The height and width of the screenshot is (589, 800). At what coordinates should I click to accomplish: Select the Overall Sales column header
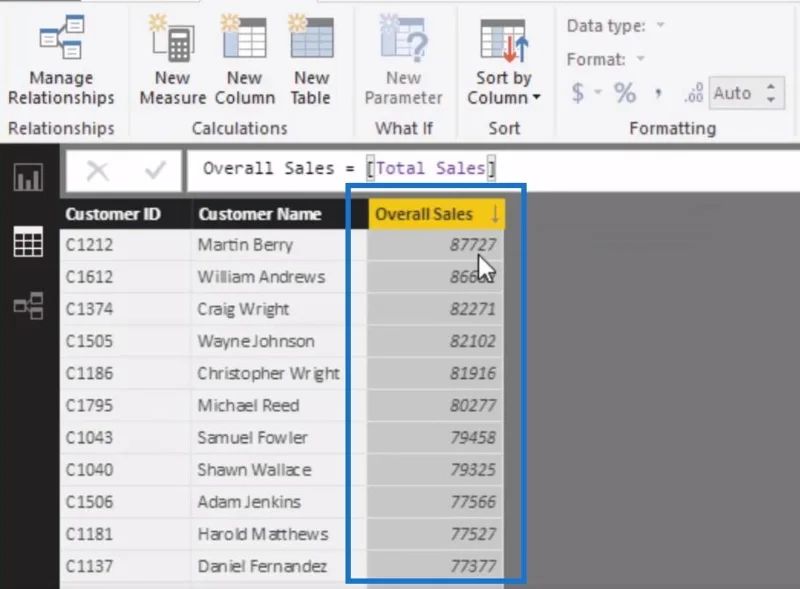pyautogui.click(x=436, y=214)
